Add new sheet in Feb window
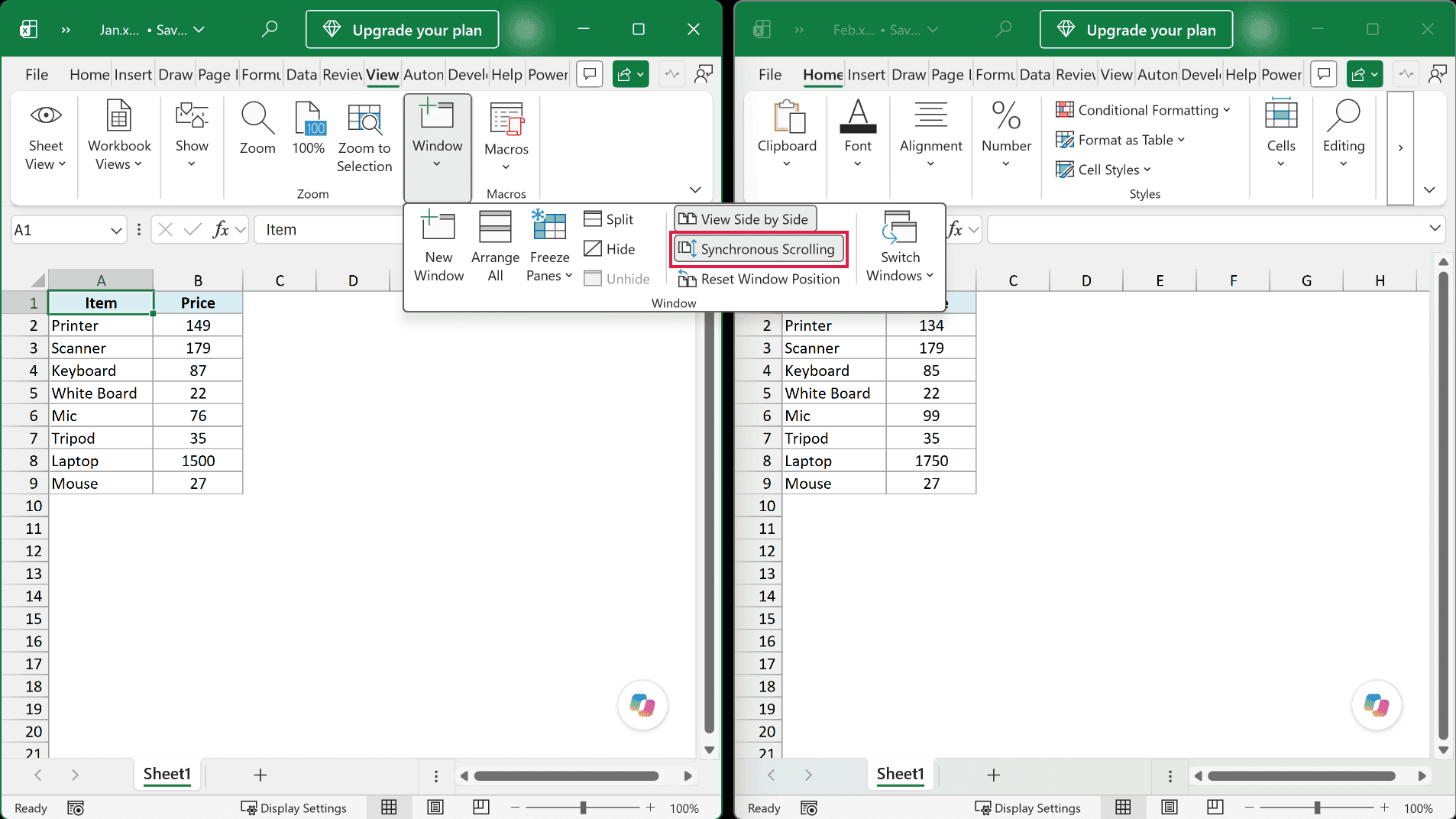 pyautogui.click(x=993, y=775)
